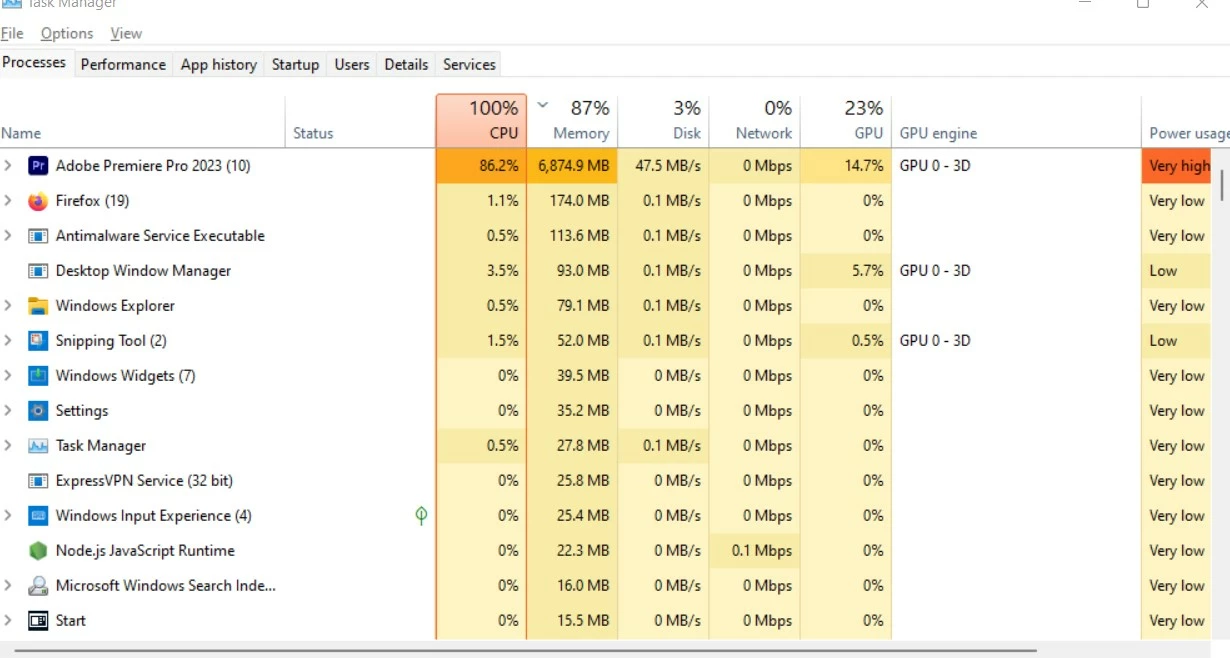Expand the Start process row
This screenshot has height=658, width=1230.
click(x=8, y=621)
